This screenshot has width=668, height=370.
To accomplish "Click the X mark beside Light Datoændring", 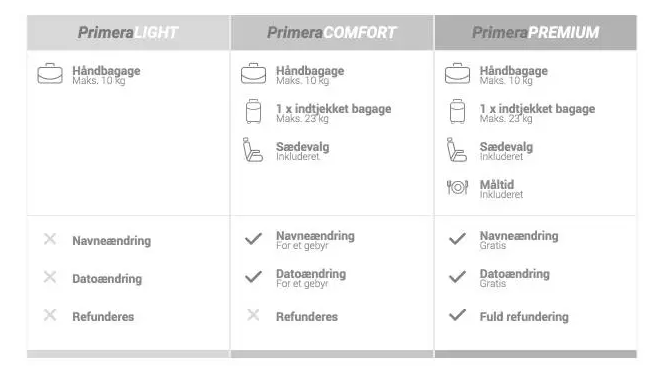I will [x=50, y=277].
